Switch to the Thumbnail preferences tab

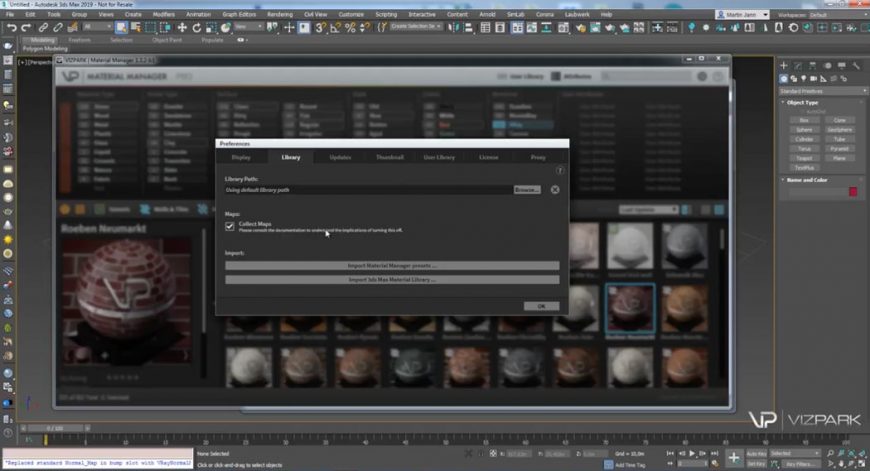click(x=389, y=157)
